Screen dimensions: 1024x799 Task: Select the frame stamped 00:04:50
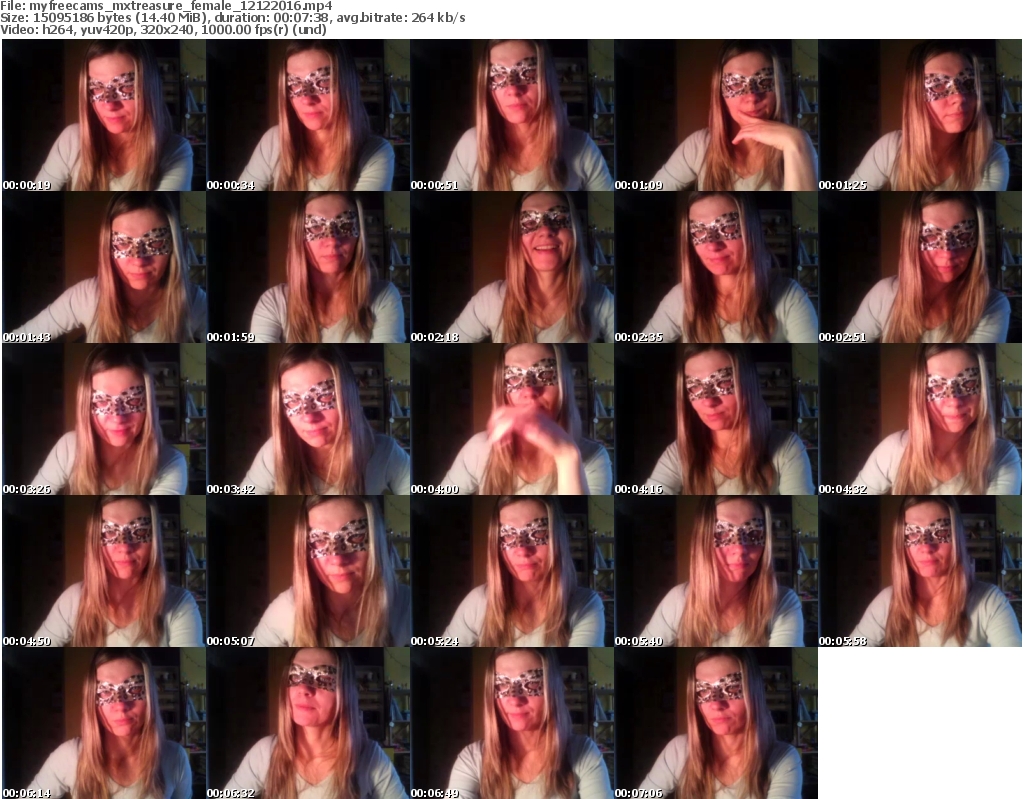point(104,572)
